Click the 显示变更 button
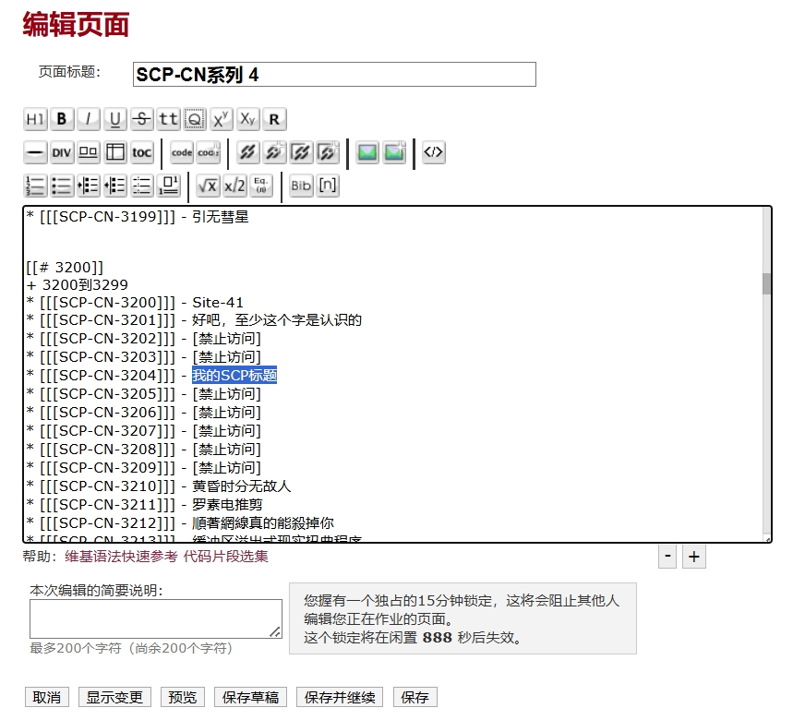The width and height of the screenshot is (793, 720). (115, 697)
